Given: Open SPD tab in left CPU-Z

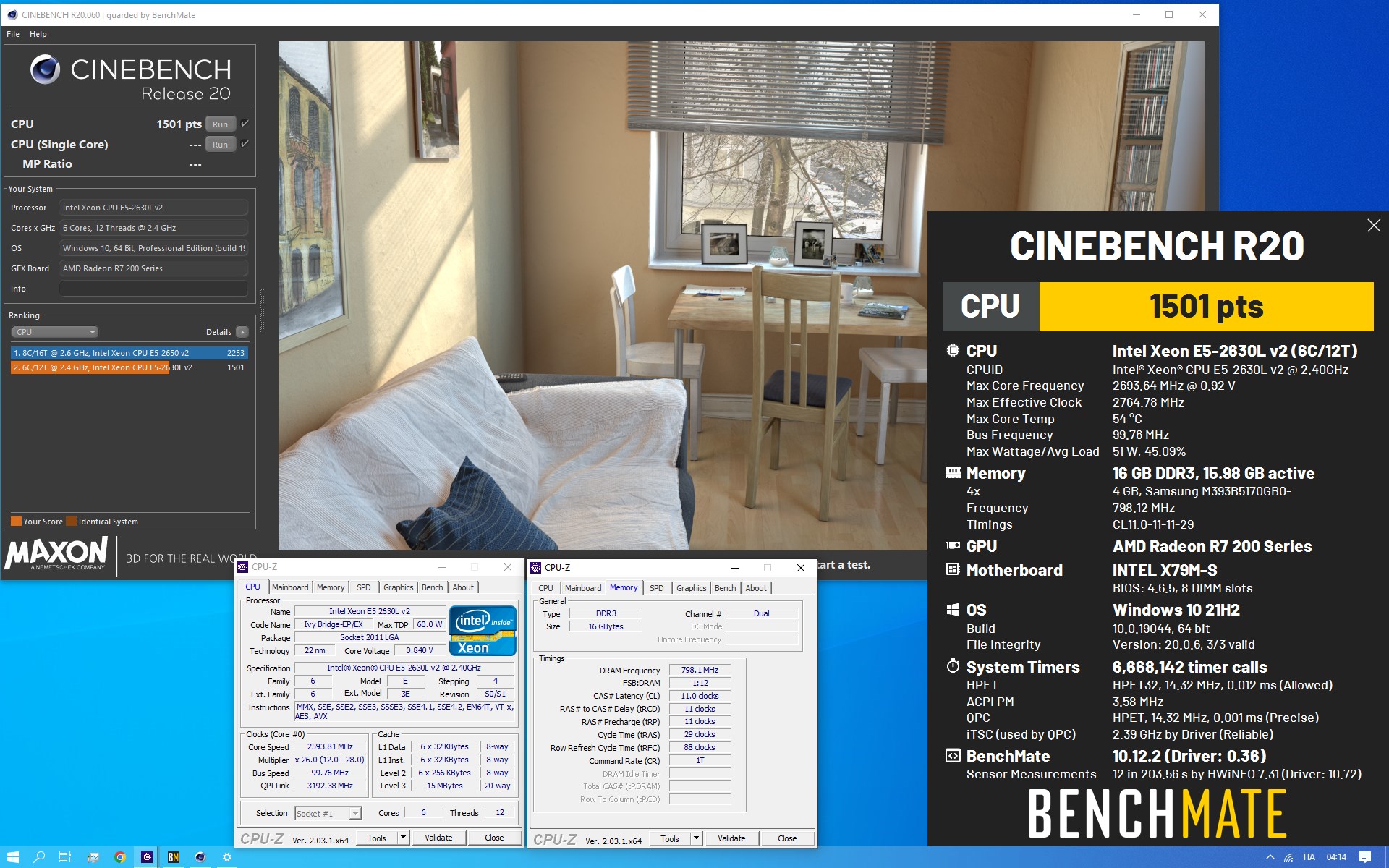Looking at the screenshot, I should [x=364, y=587].
